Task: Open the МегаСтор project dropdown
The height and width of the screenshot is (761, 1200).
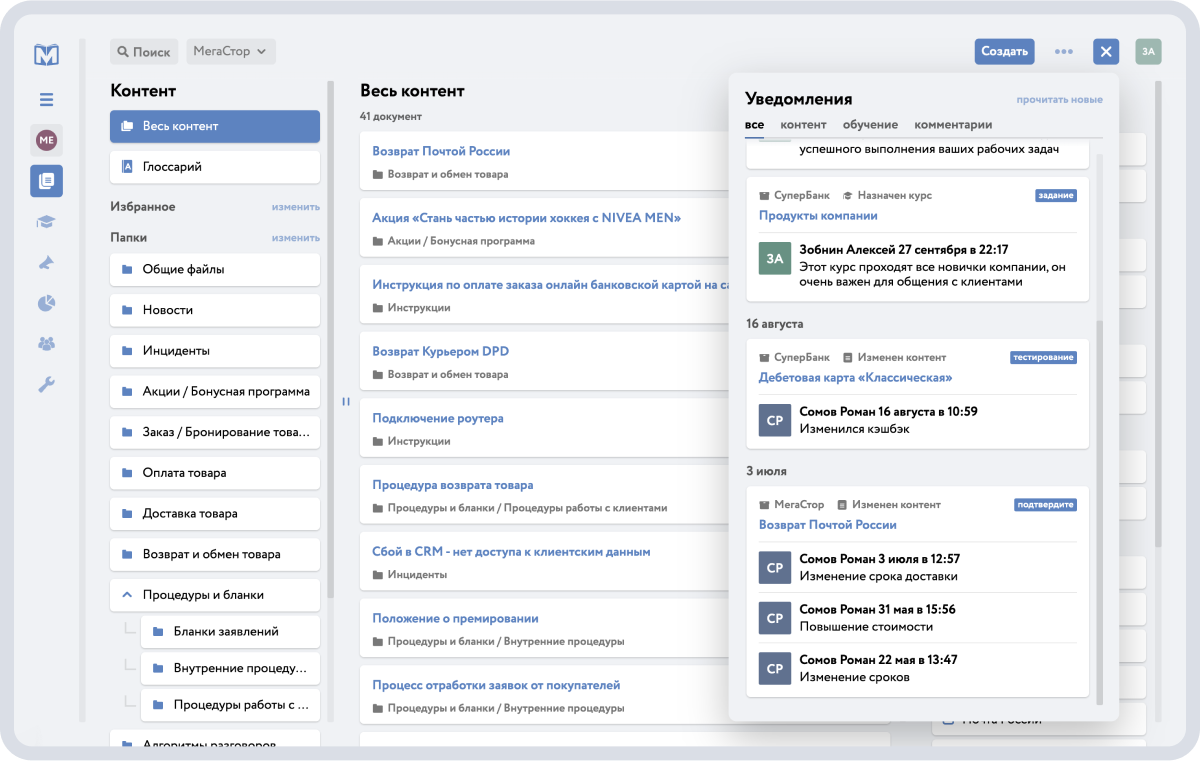Action: 231,51
